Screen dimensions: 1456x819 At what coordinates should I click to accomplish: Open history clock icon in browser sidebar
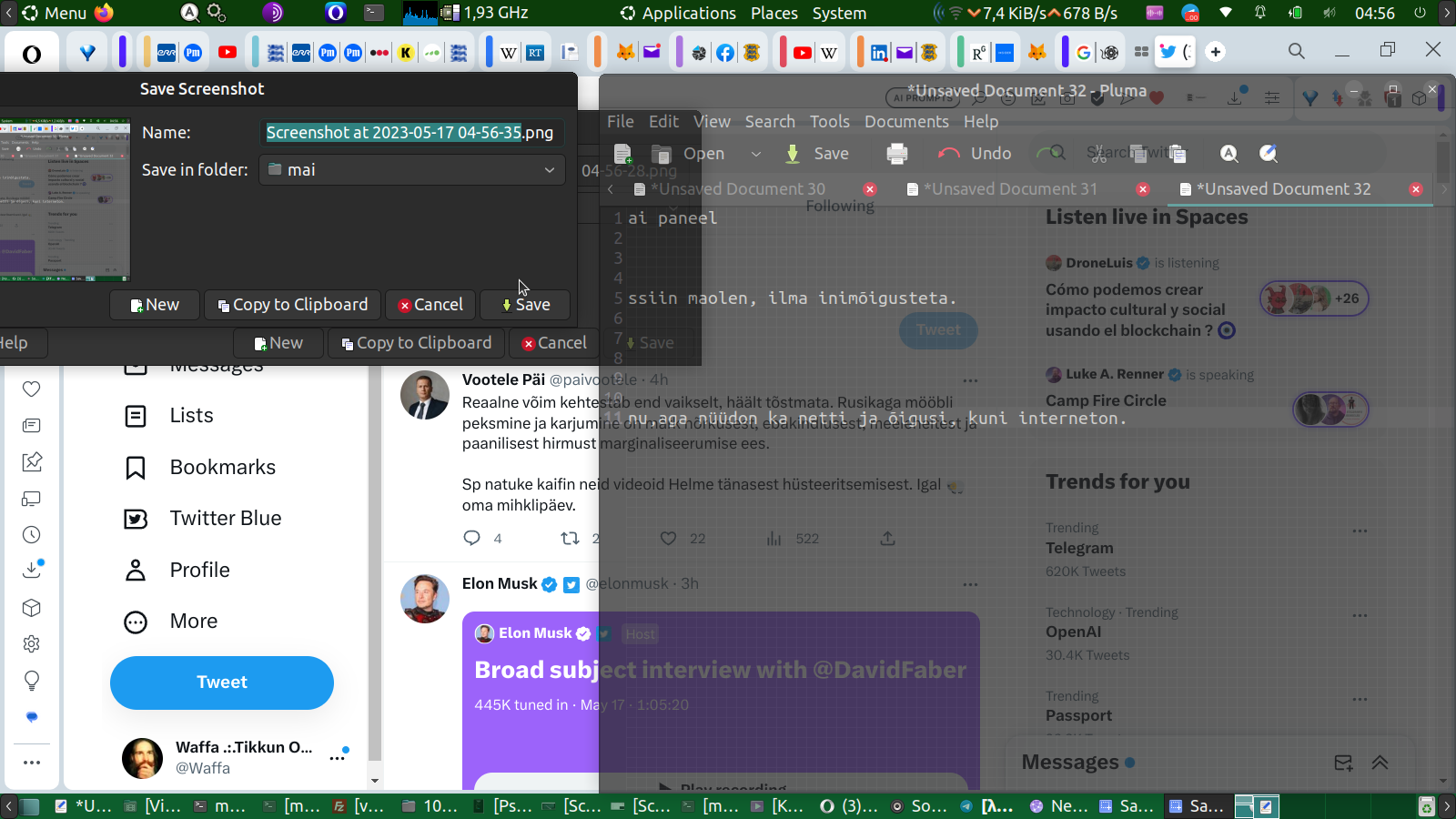coord(32,535)
